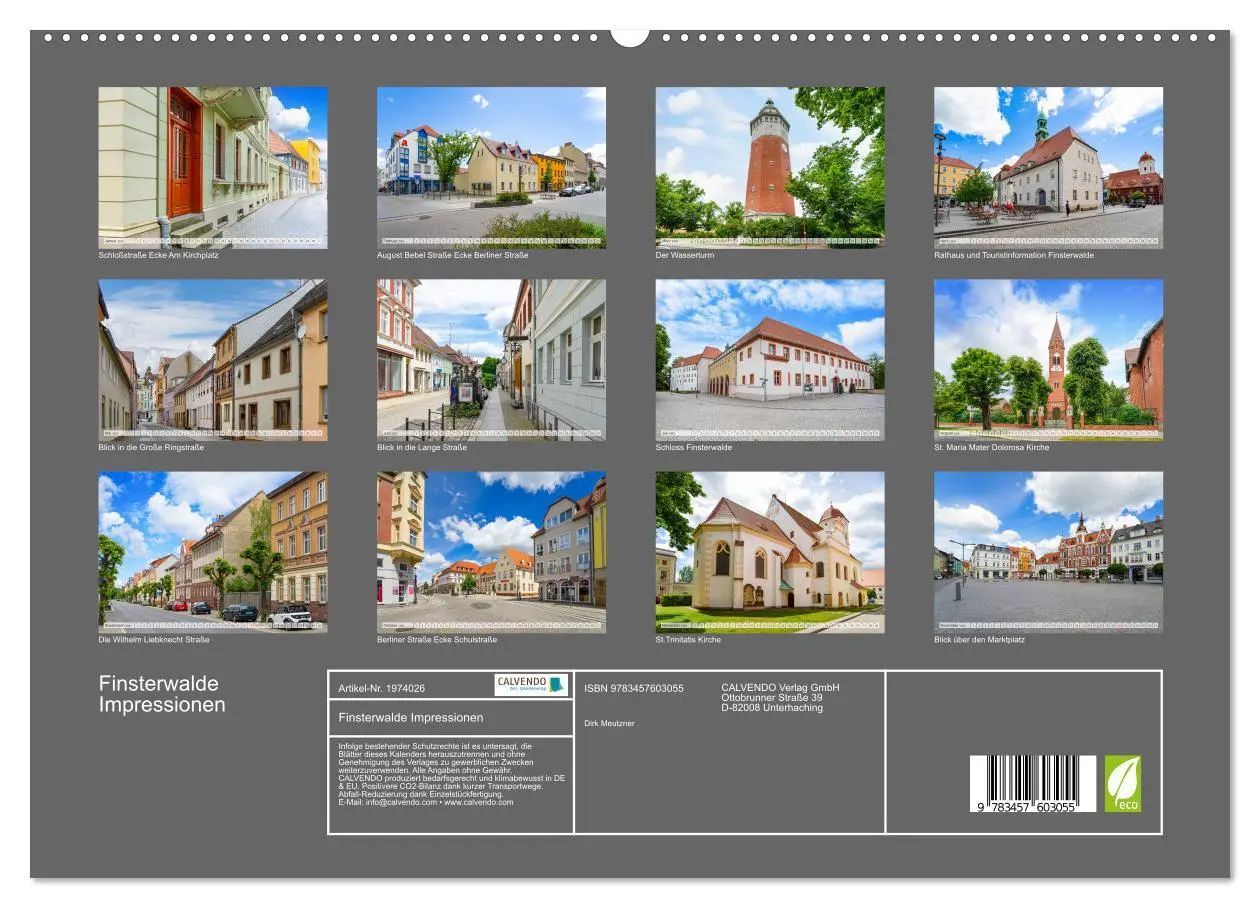Click the CALVENDO publisher logo
This screenshot has height=908, width=1260.
click(530, 685)
